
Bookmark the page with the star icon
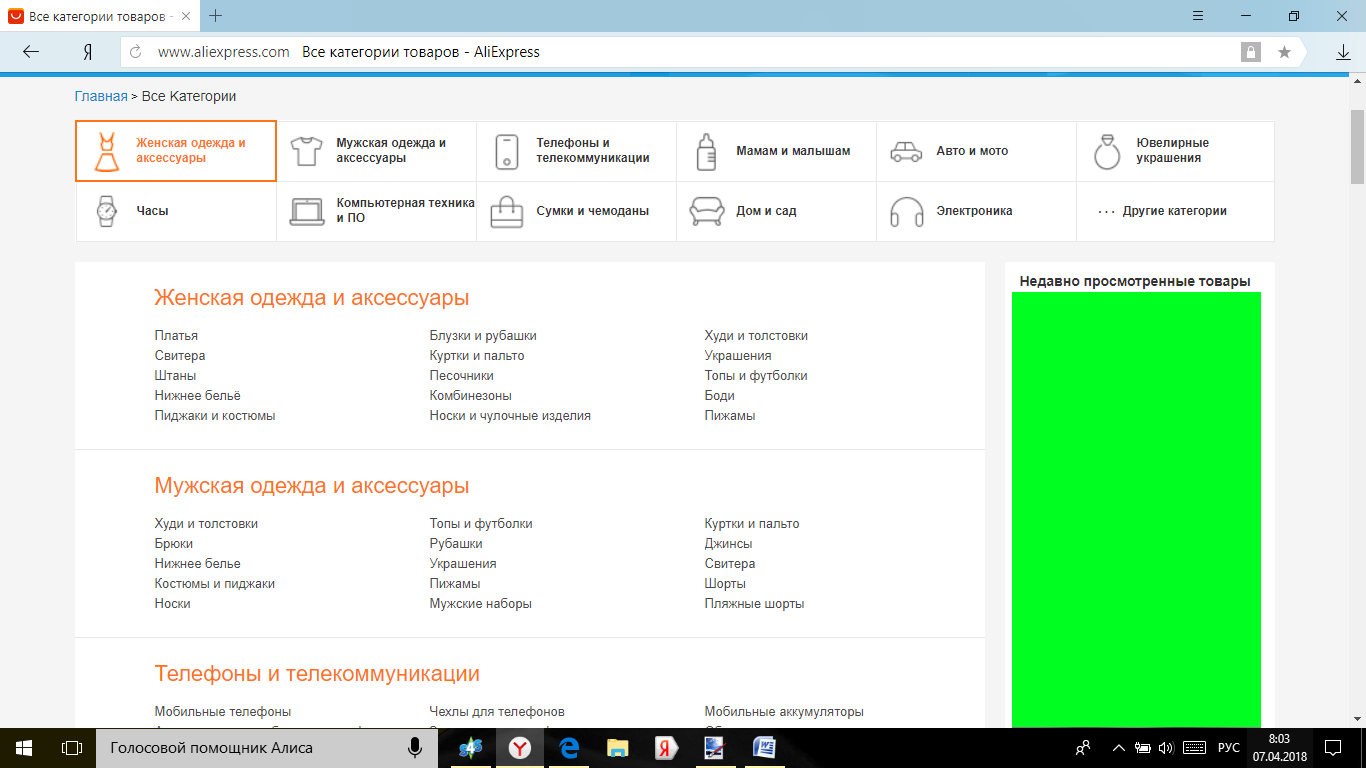tap(1284, 52)
